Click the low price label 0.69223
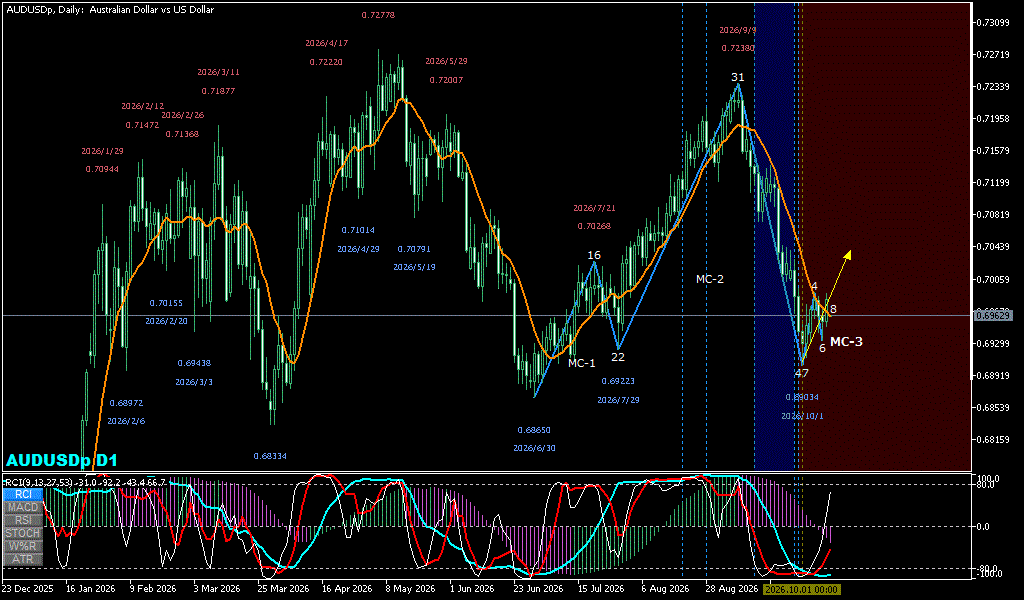The width and height of the screenshot is (1024, 600). click(x=618, y=381)
